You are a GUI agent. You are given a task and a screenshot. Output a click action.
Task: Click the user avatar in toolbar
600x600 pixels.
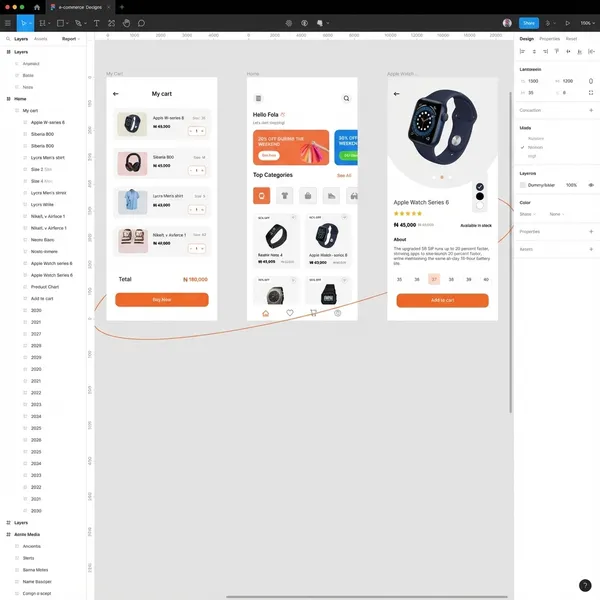507,23
